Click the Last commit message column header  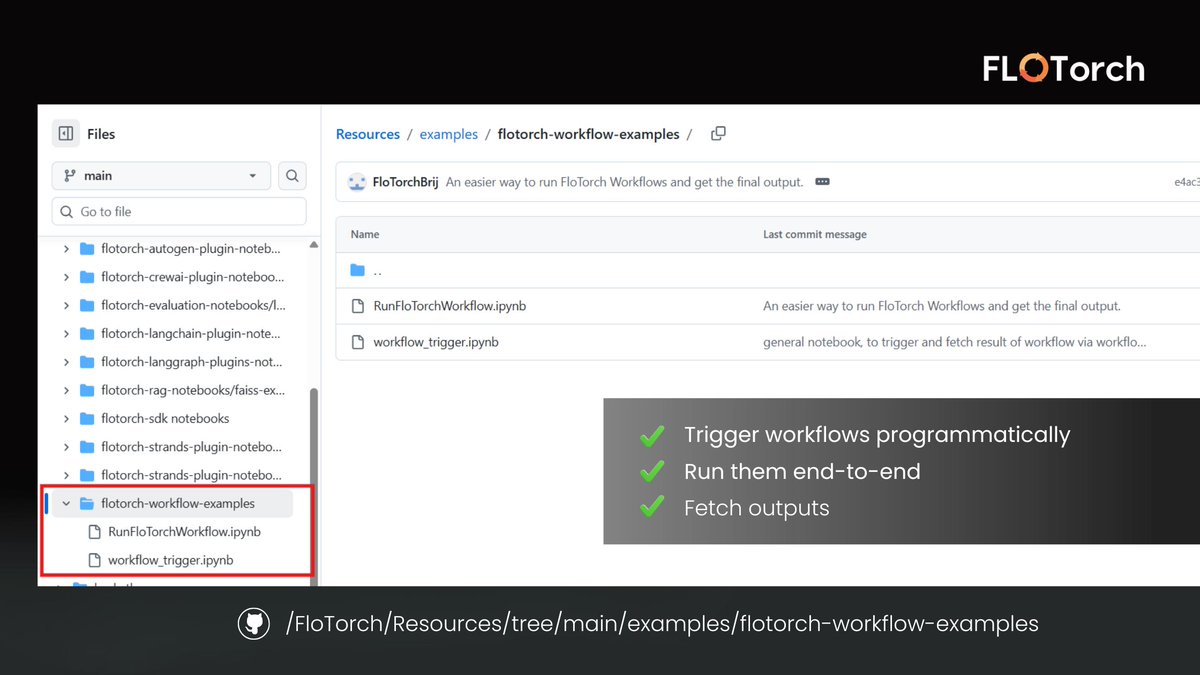(x=815, y=234)
